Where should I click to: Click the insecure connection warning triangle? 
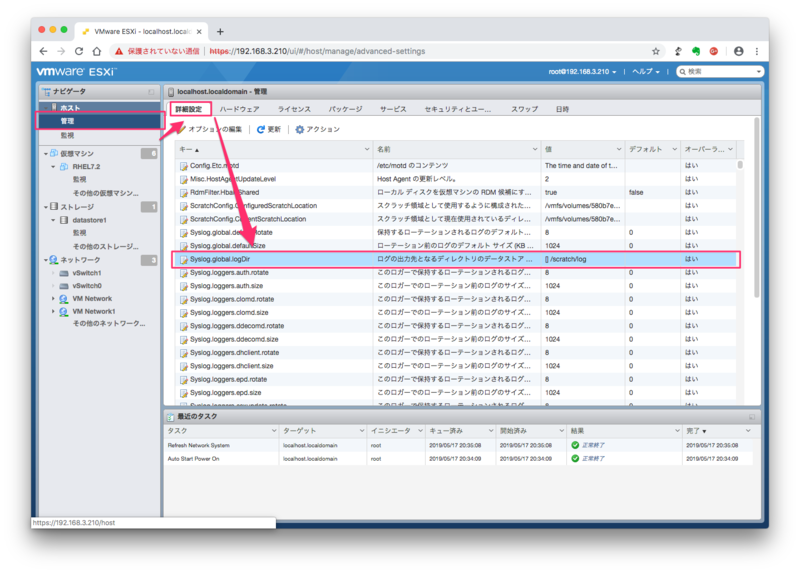pyautogui.click(x=118, y=51)
